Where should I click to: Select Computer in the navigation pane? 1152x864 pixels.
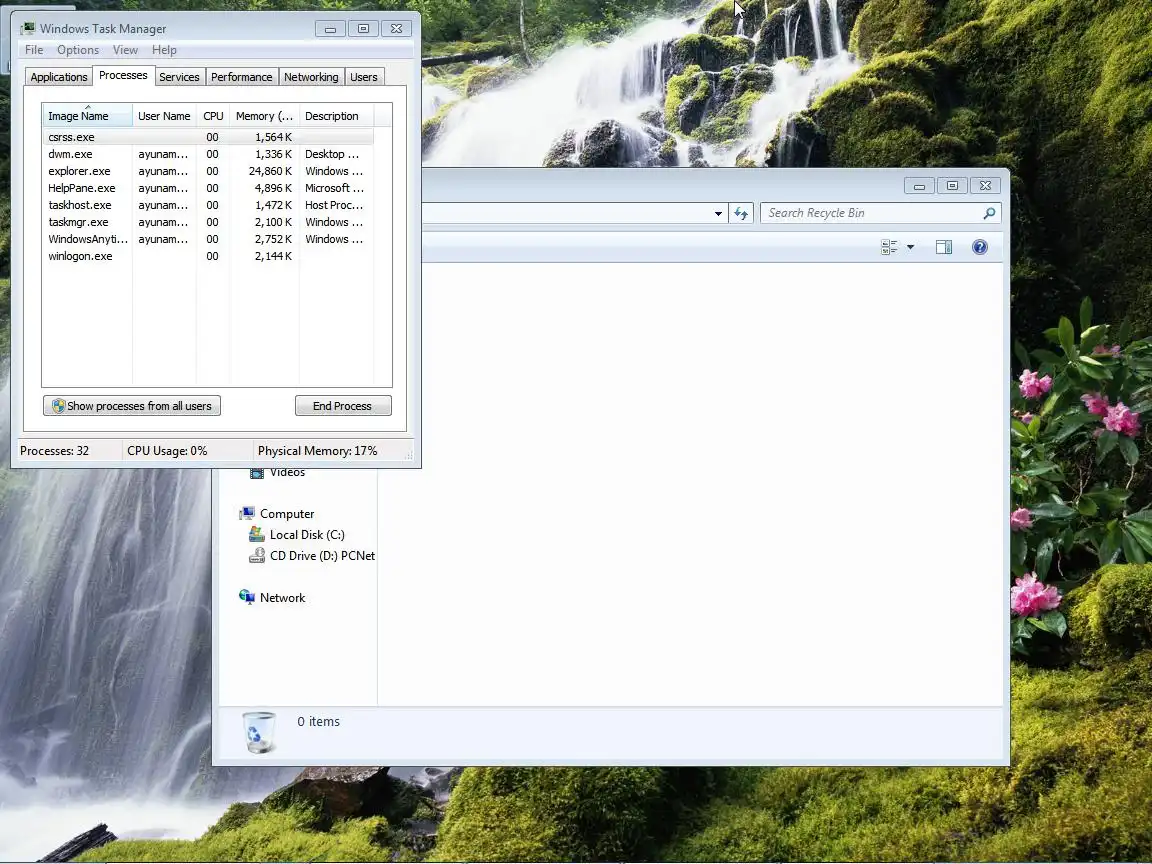pos(287,514)
